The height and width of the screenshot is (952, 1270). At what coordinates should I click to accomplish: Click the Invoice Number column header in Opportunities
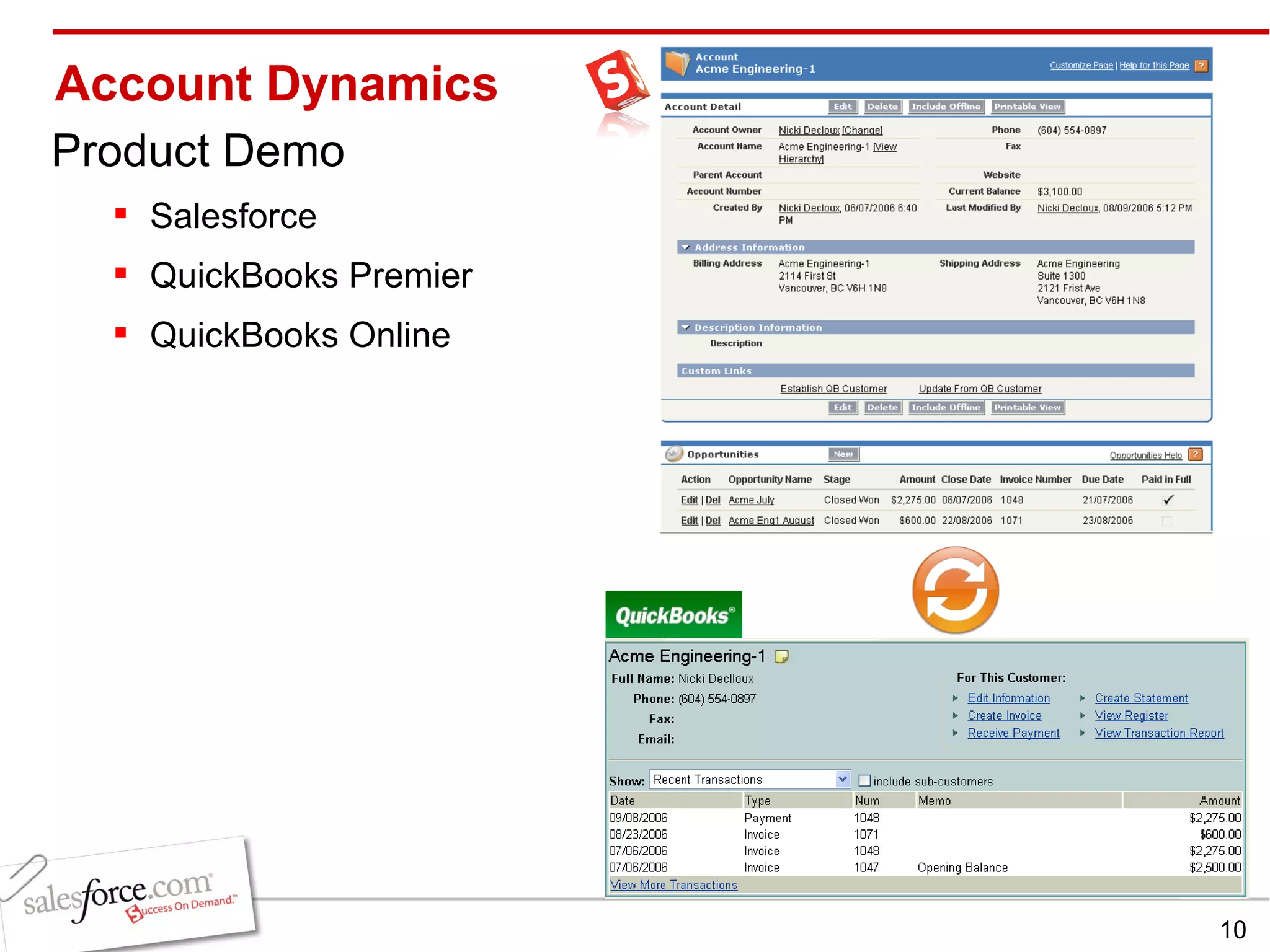tap(1036, 480)
